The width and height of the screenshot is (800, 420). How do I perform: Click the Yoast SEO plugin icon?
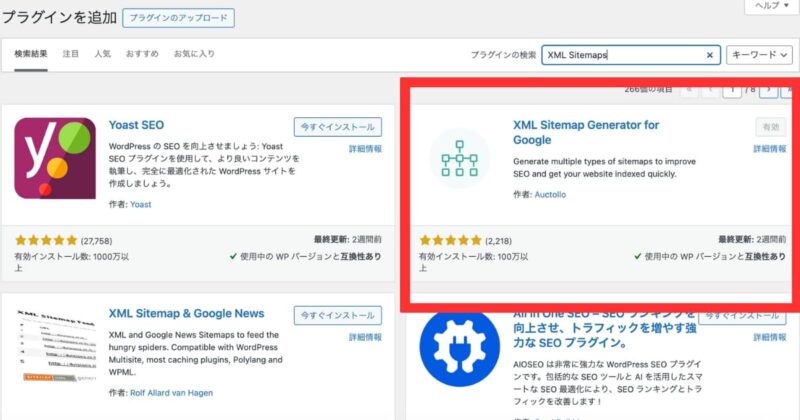55,158
